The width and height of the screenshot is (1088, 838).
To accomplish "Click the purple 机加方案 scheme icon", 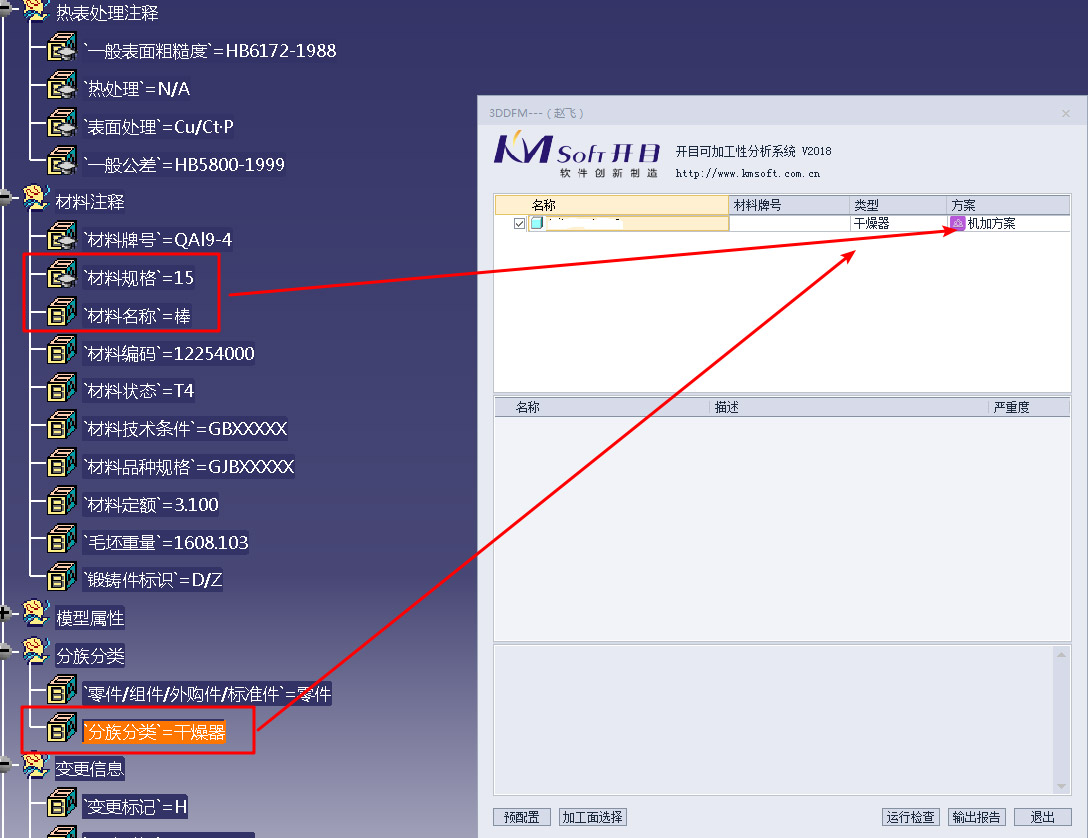I will pos(957,222).
